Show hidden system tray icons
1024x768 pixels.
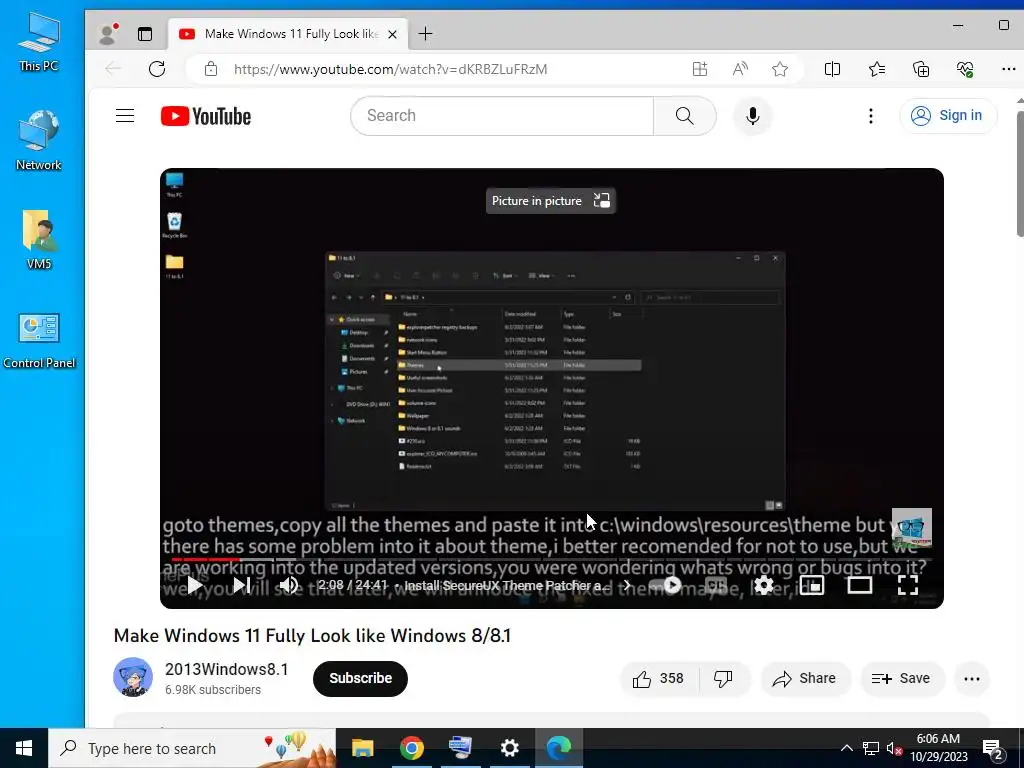[846, 748]
